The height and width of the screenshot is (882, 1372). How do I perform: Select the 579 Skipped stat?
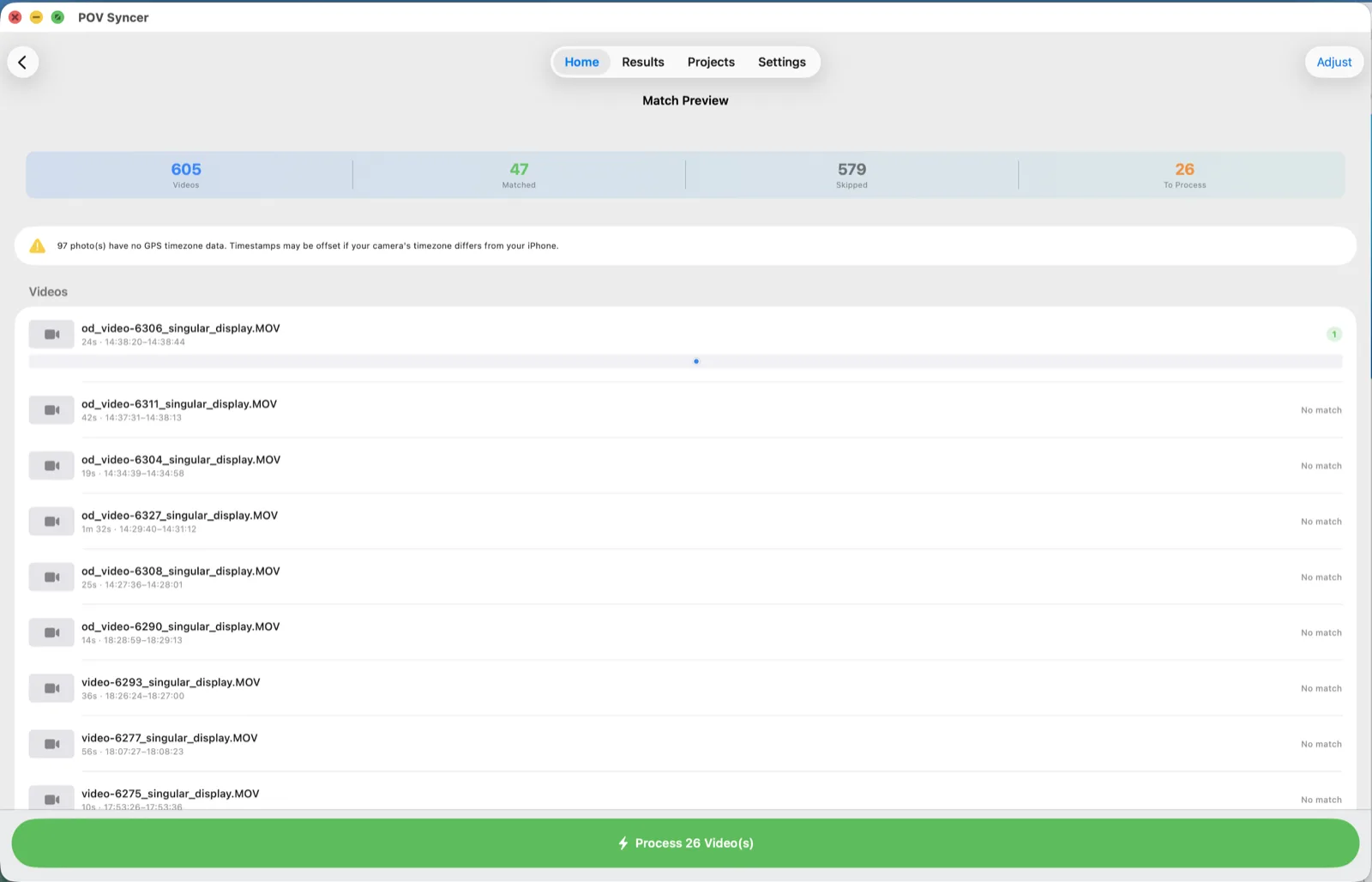(x=851, y=175)
